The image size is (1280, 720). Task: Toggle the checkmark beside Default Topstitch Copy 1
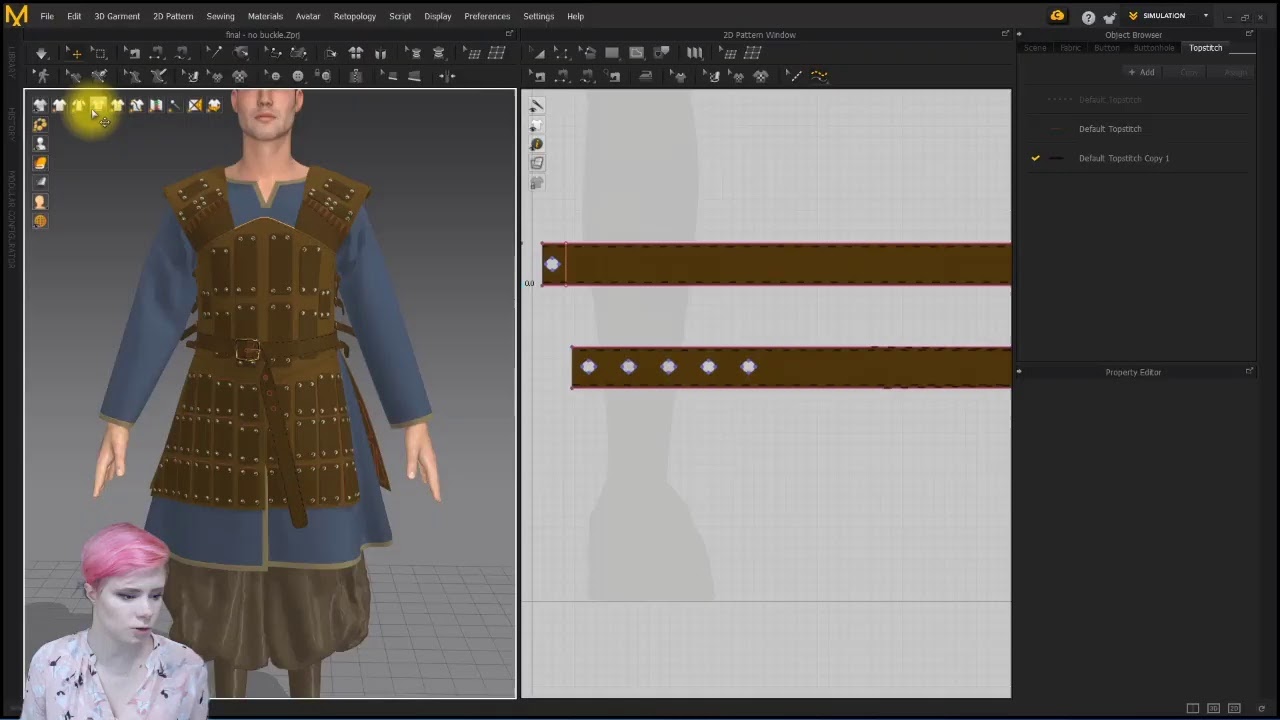point(1035,158)
